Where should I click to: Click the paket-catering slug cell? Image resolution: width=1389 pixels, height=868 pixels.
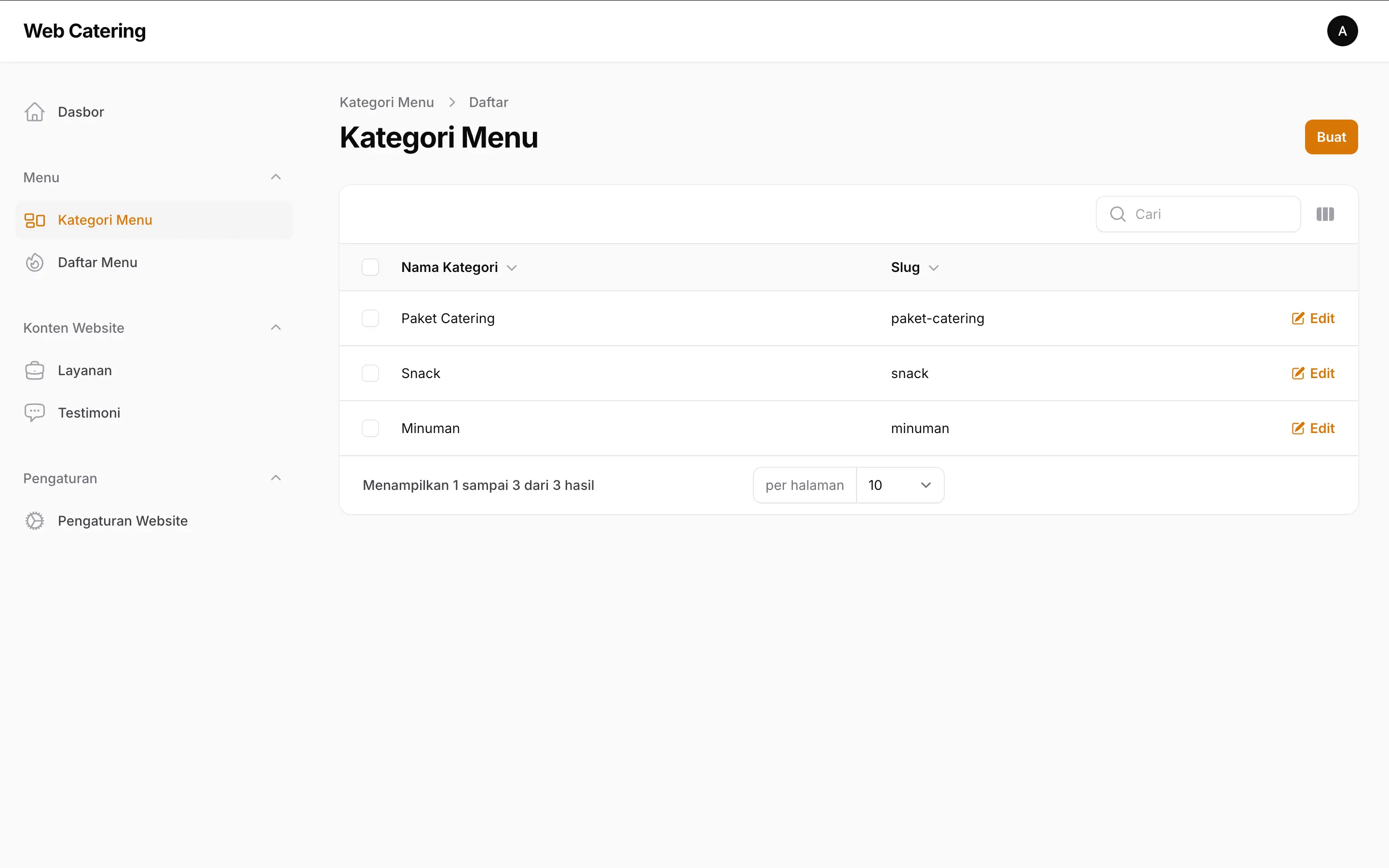click(x=937, y=319)
